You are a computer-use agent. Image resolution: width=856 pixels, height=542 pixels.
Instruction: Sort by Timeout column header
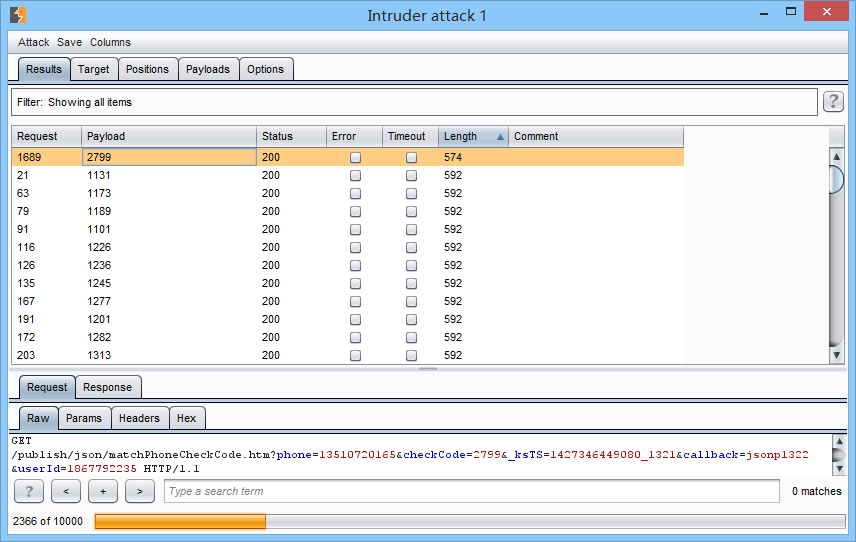point(411,136)
